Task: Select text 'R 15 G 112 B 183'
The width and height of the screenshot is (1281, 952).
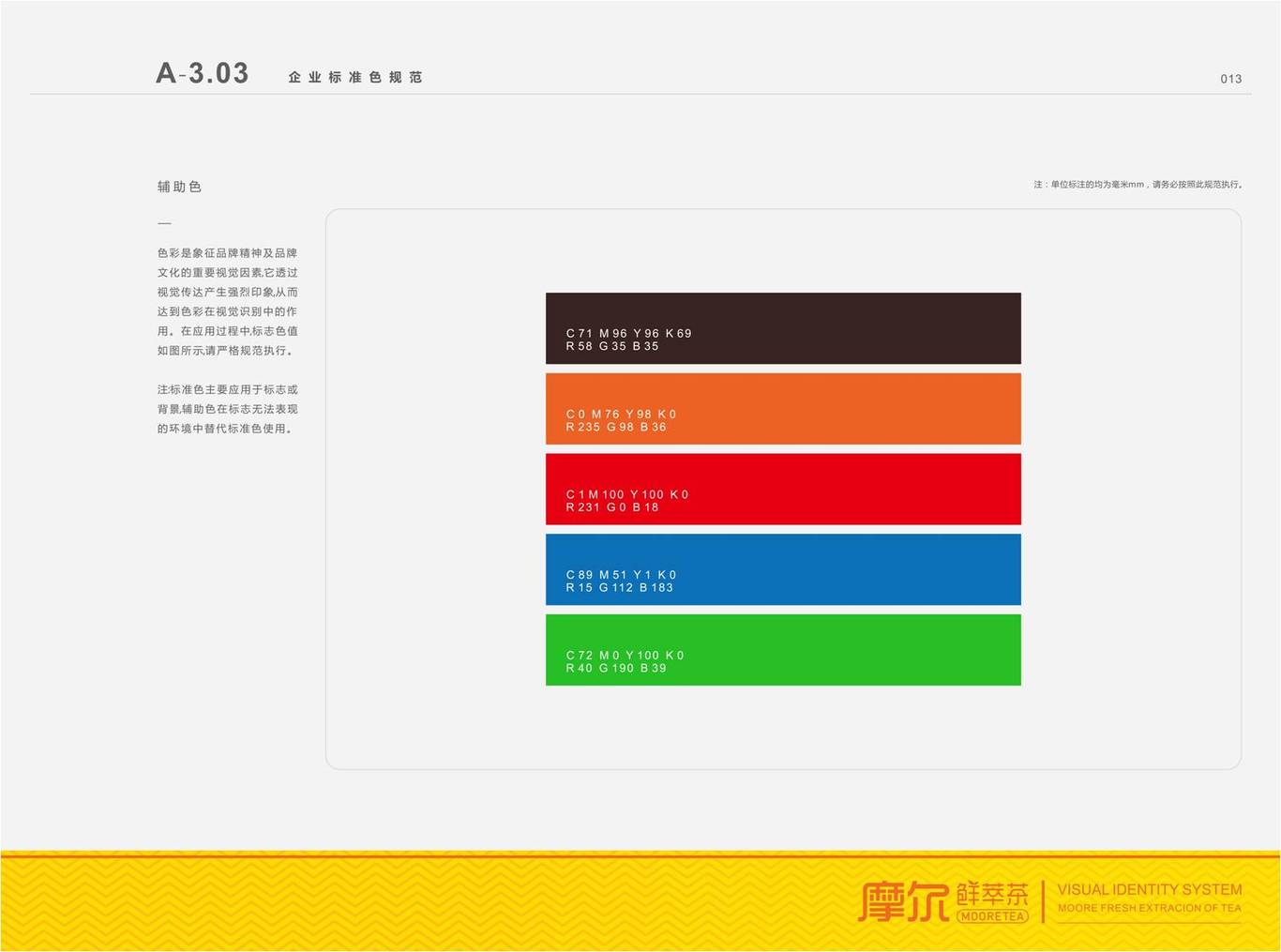Action: 620,588
